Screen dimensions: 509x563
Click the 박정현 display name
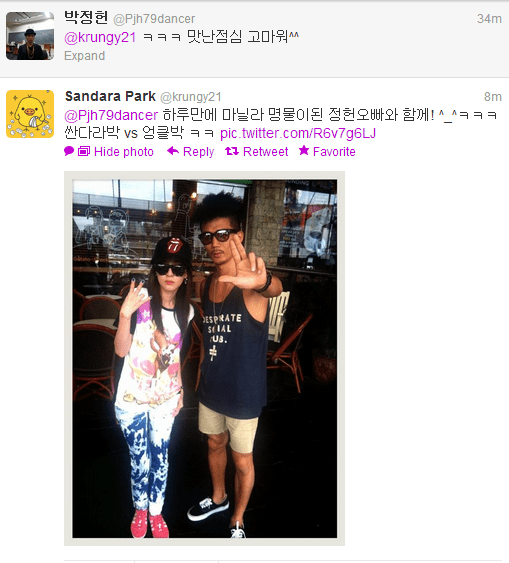(86, 18)
